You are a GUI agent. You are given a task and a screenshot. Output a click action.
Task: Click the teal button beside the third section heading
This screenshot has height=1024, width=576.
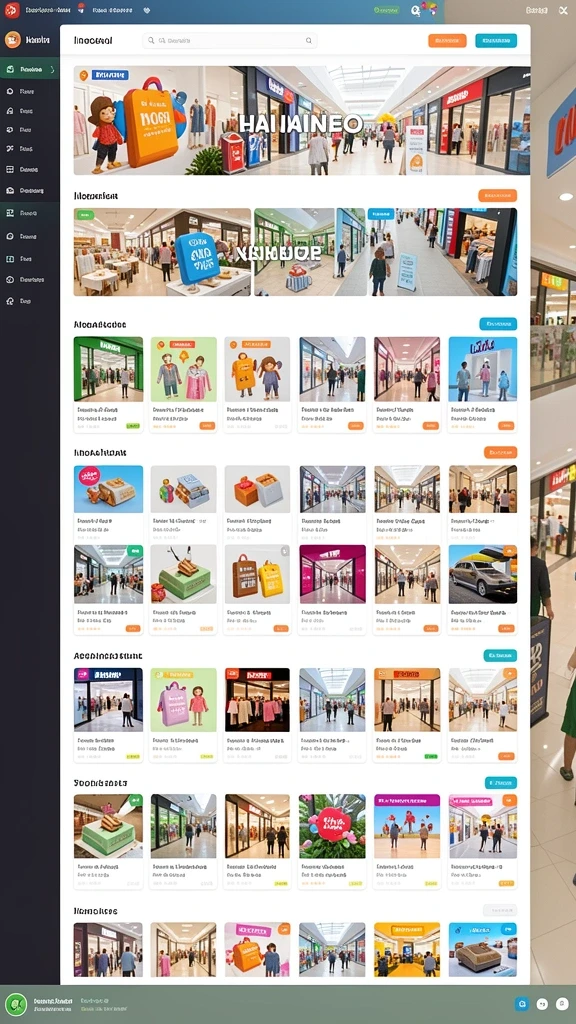[x=498, y=323]
